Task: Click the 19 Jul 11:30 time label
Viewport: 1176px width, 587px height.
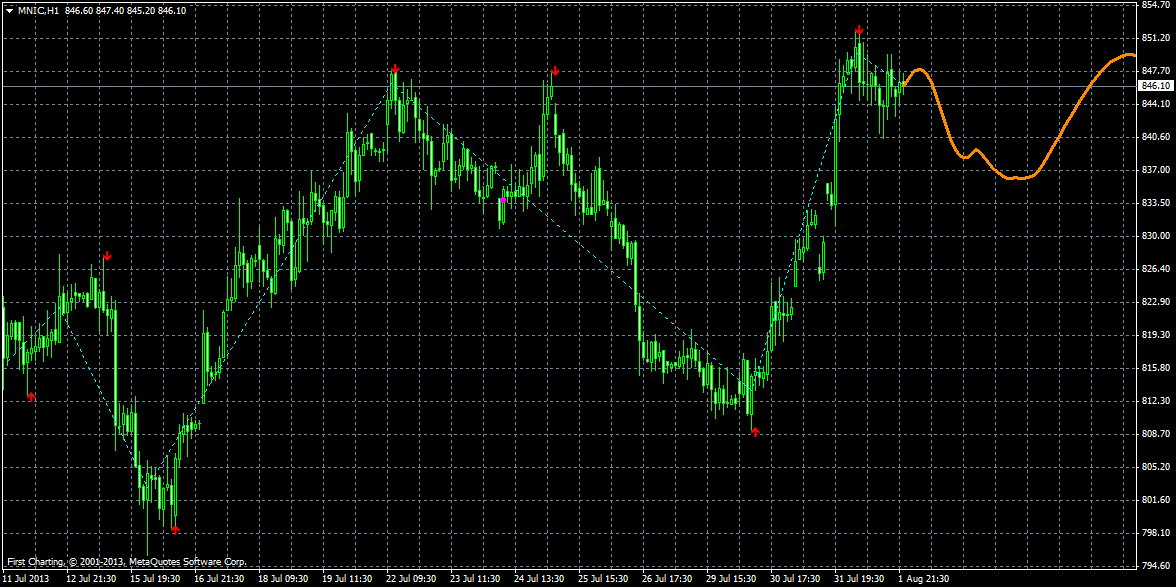Action: click(348, 579)
